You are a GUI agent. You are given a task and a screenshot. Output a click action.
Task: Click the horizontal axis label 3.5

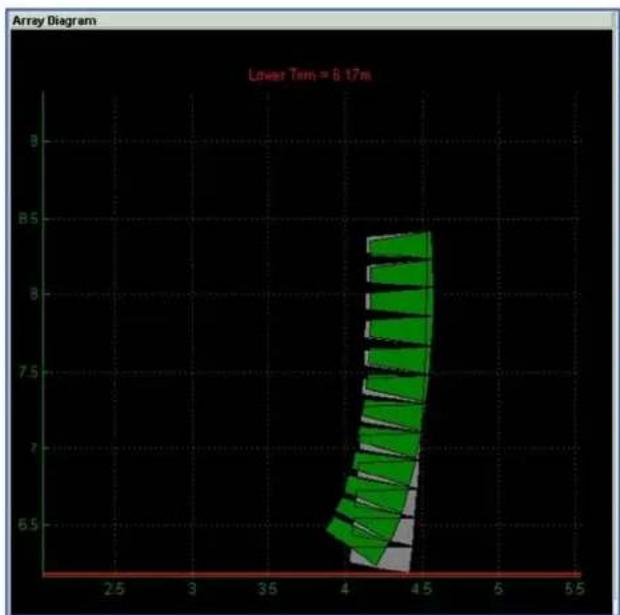point(268,589)
